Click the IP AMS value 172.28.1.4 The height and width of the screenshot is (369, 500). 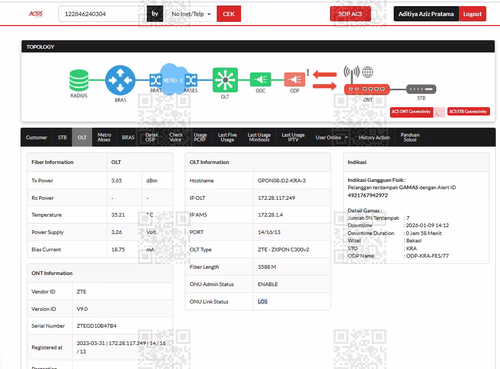[x=270, y=215]
